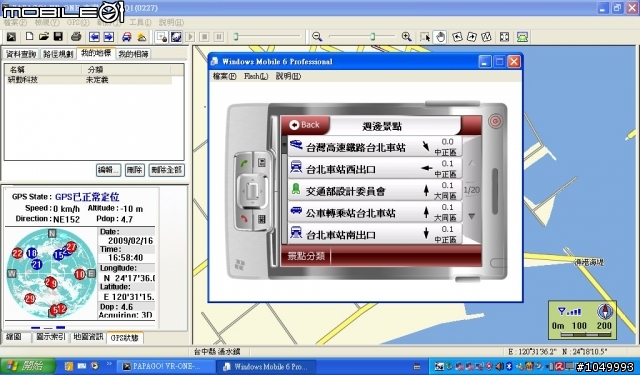Save with the floppy disk icon
Screen dimensions: 640x375
58,37
